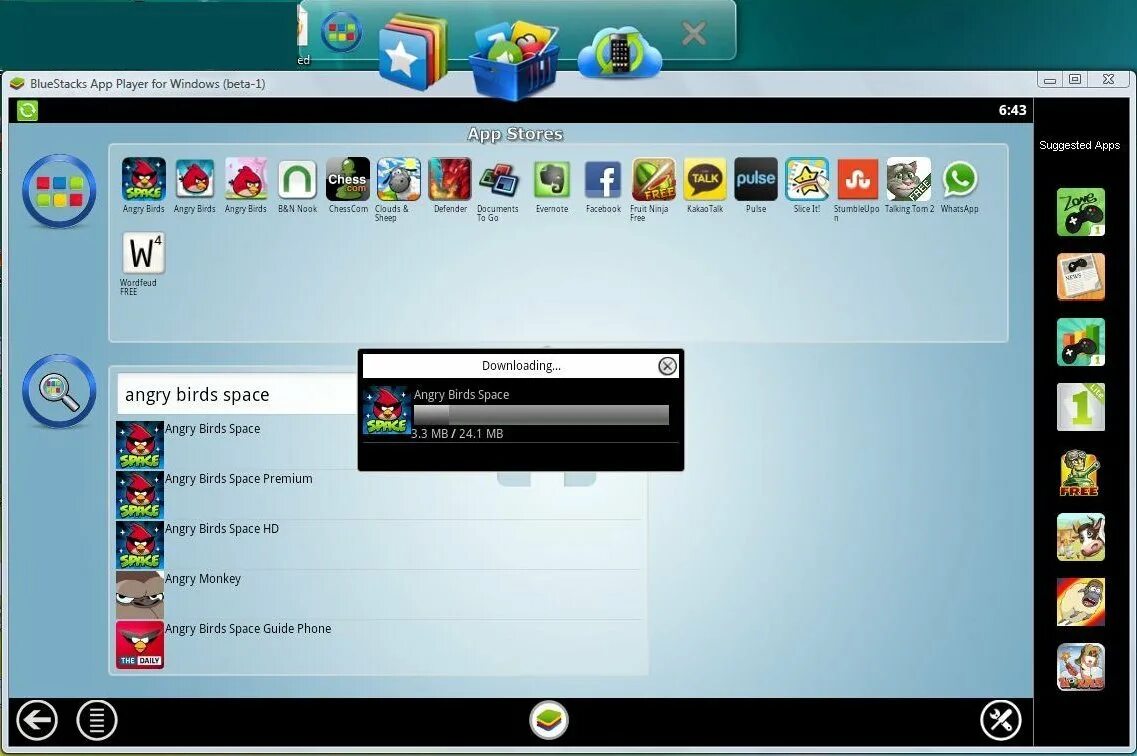The width and height of the screenshot is (1137, 756).
Task: Go back with the arrow button
Action: 36,720
